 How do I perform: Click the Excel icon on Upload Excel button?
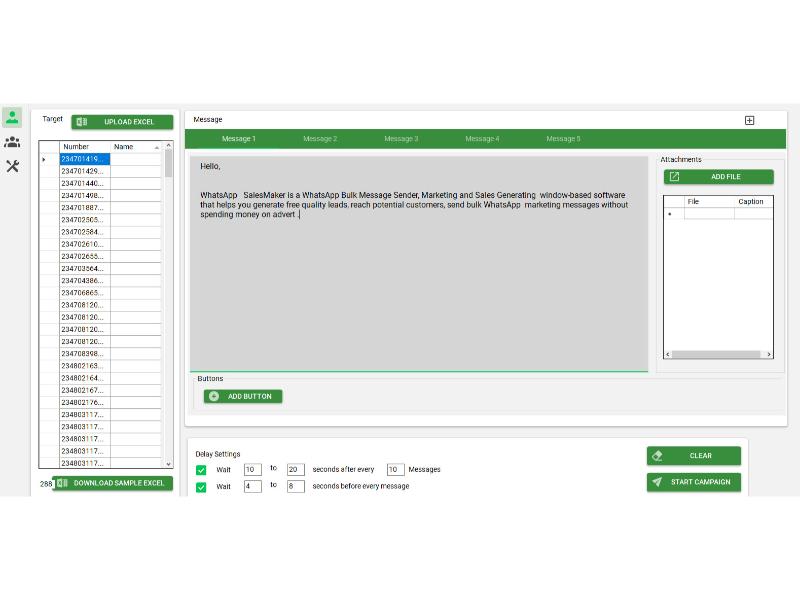(x=82, y=121)
